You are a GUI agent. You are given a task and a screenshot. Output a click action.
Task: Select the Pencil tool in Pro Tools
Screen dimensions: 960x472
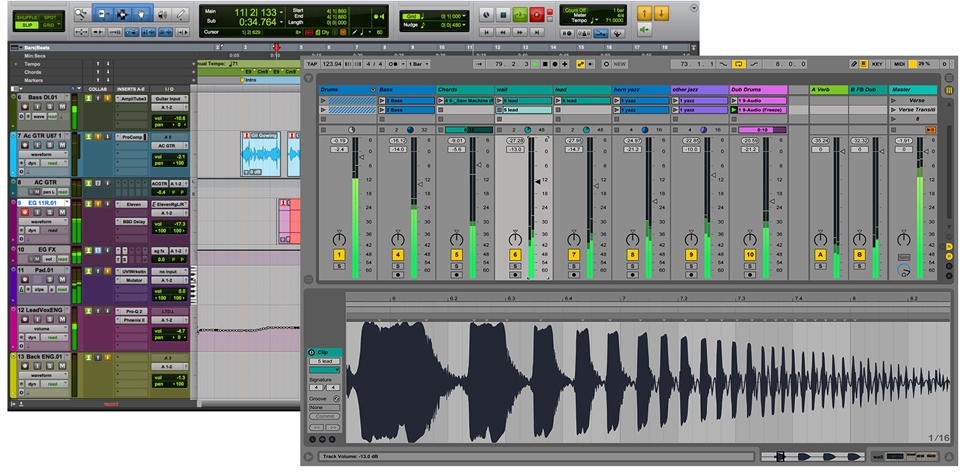(181, 13)
